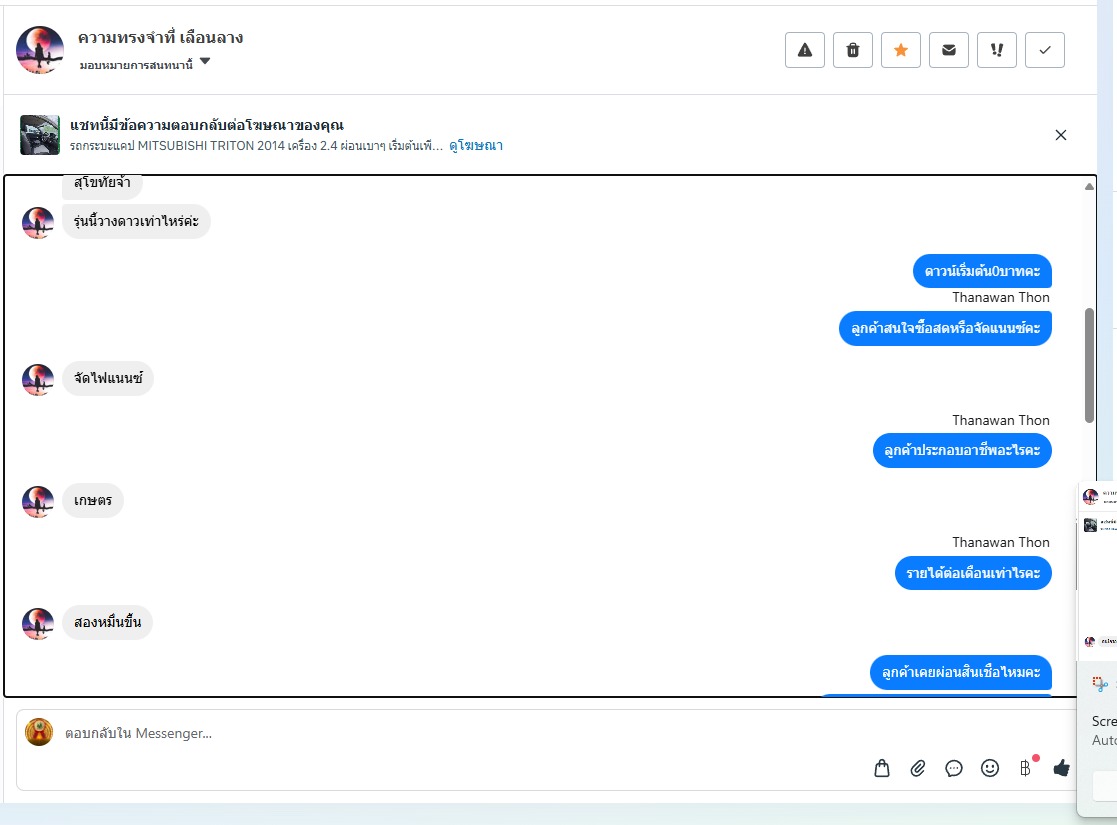Open the emoji picker smiley icon
1117x825 pixels.
[989, 768]
